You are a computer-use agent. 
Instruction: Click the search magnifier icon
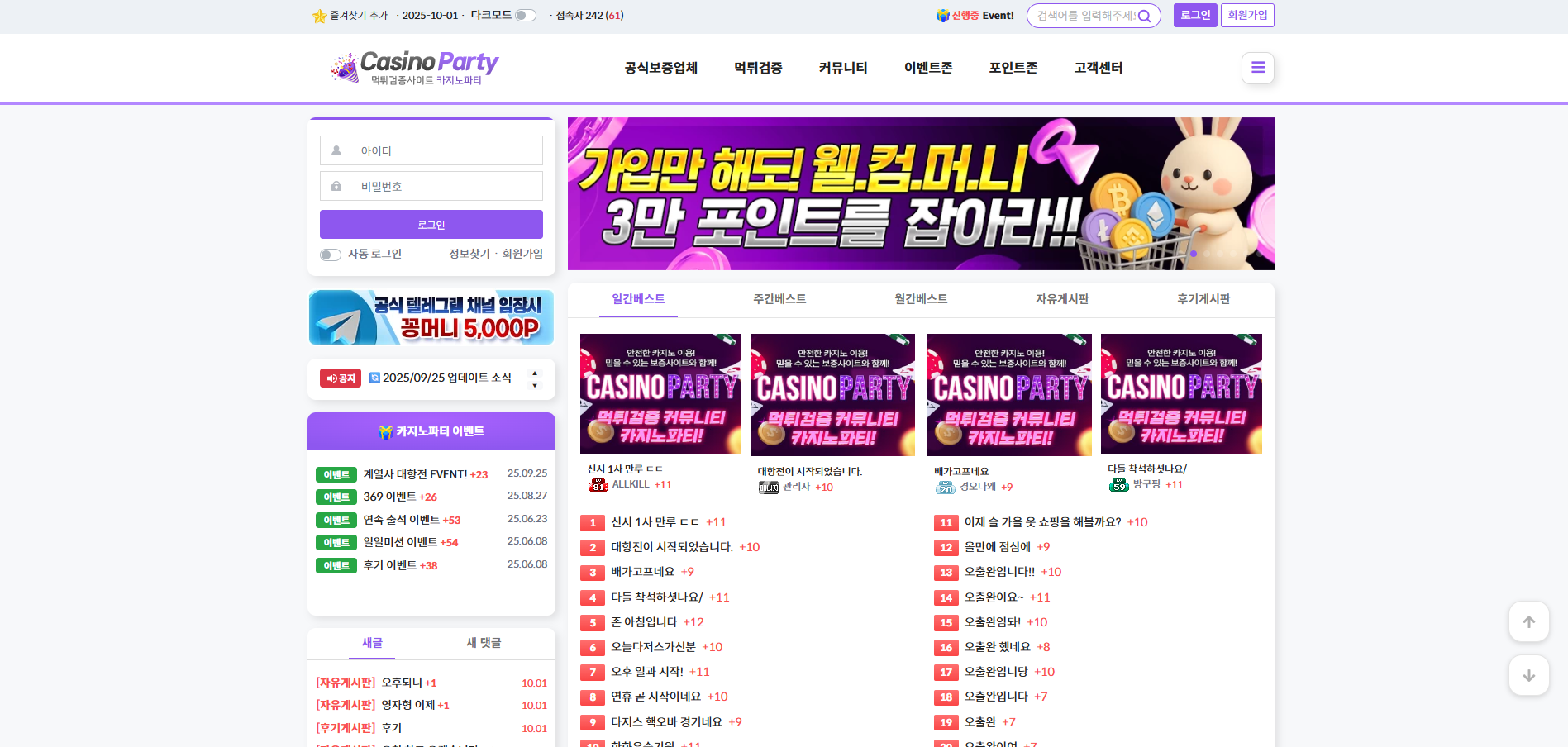pos(1144,16)
